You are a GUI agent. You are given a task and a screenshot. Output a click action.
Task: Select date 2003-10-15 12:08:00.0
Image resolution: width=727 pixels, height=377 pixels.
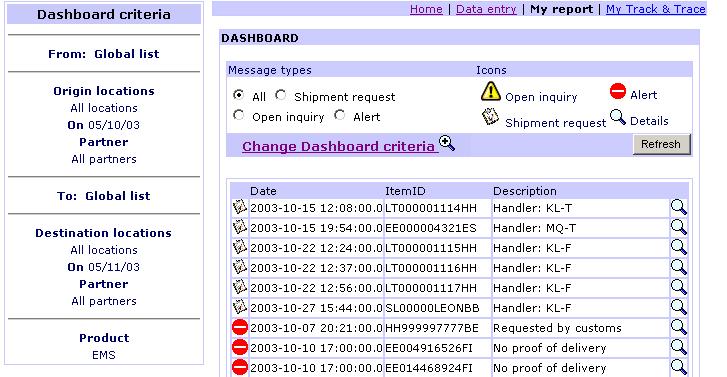click(x=316, y=208)
